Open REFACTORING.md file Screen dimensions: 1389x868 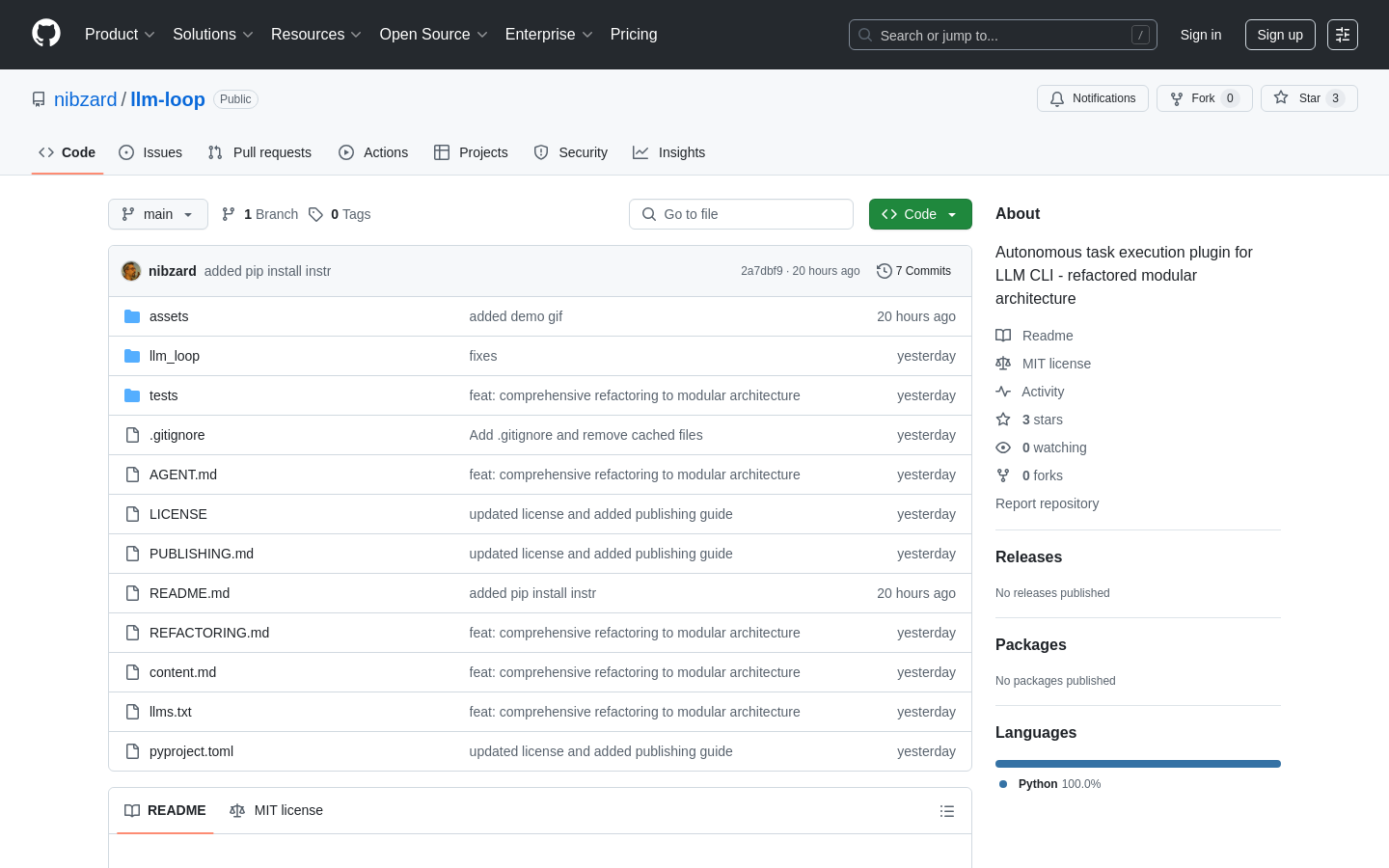pyautogui.click(x=209, y=633)
